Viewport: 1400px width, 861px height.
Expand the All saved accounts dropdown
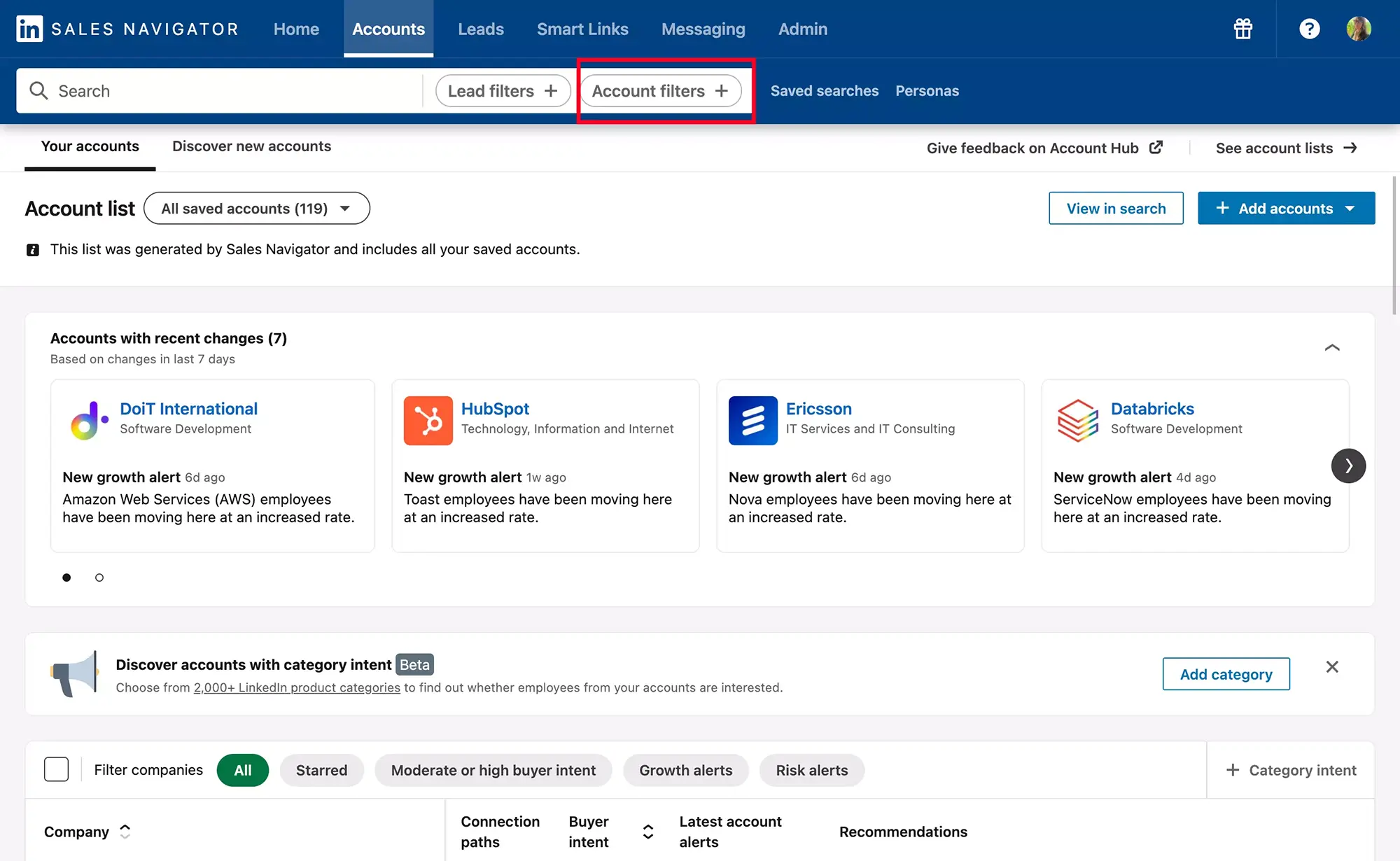coord(256,208)
